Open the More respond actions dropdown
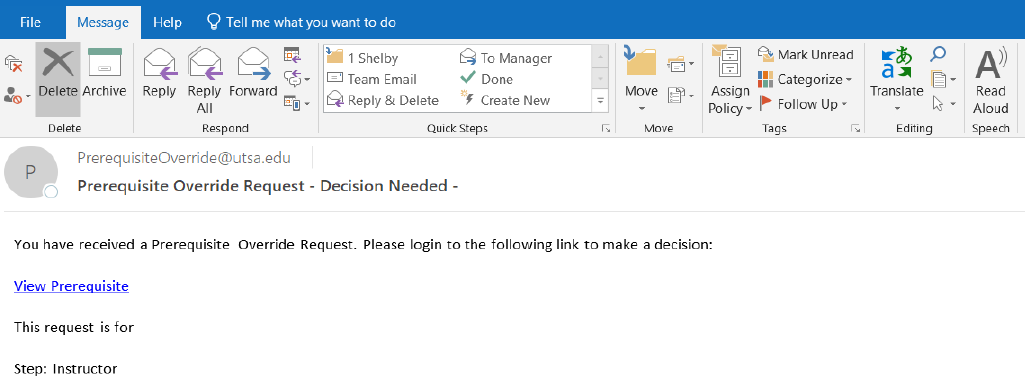Screen dimensions: 1025x387 [296, 103]
